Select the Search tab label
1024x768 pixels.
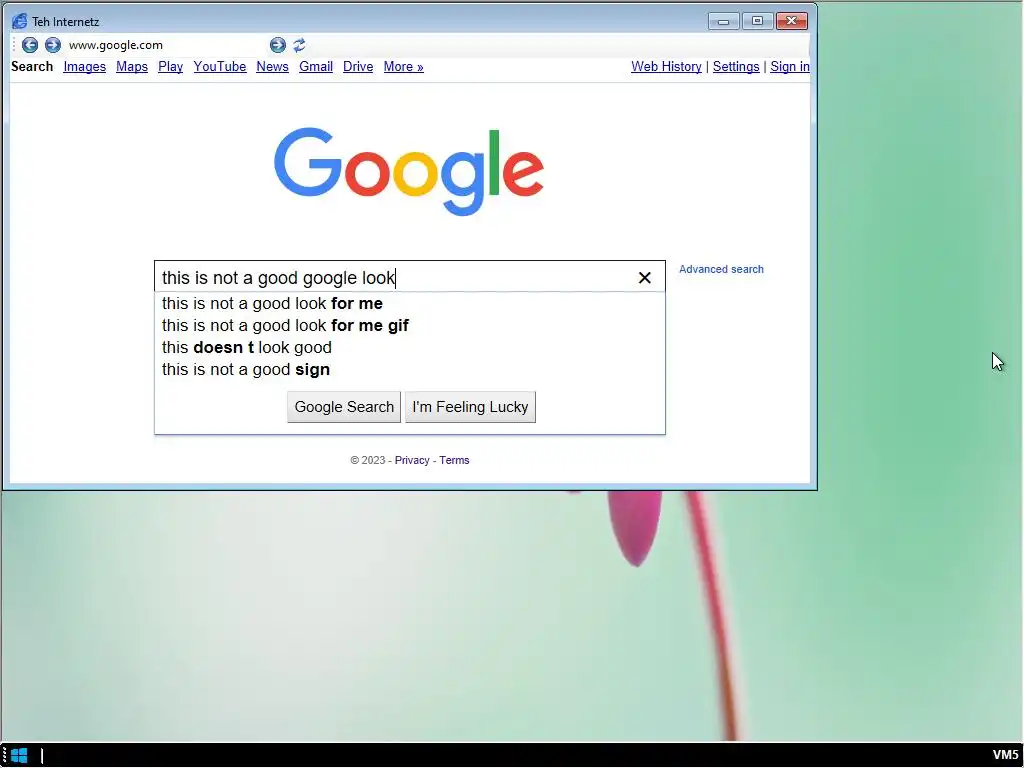(x=32, y=67)
